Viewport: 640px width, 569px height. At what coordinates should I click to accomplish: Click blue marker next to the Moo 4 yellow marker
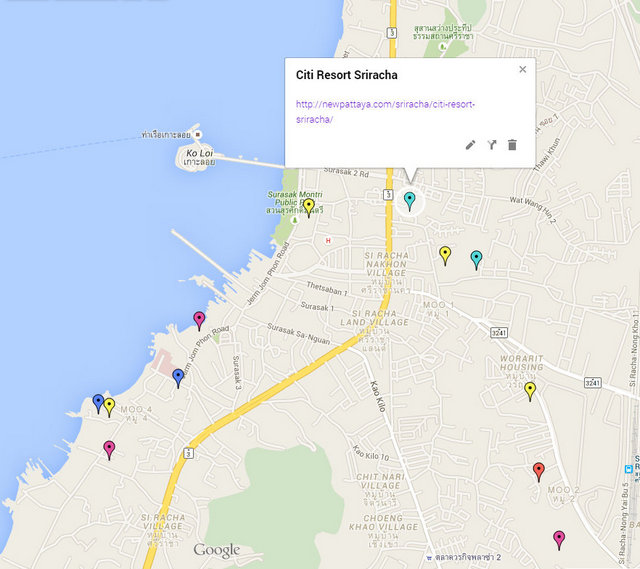[x=98, y=404]
